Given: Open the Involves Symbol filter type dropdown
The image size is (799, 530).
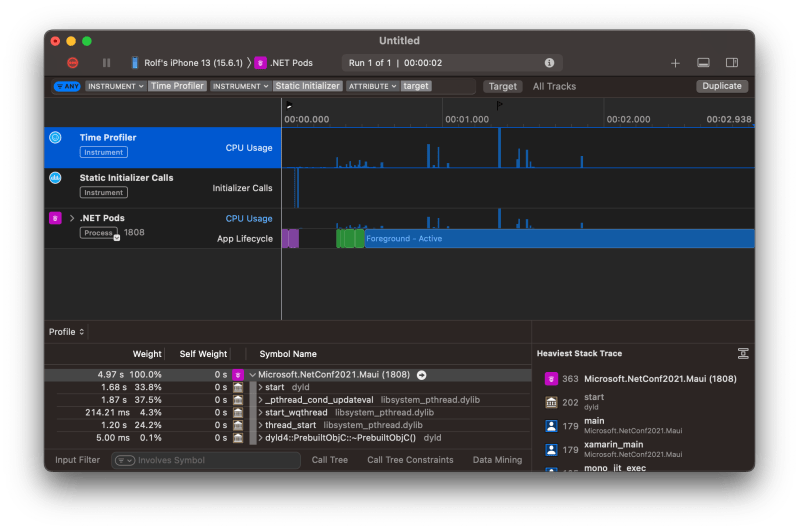Looking at the screenshot, I should 125,460.
